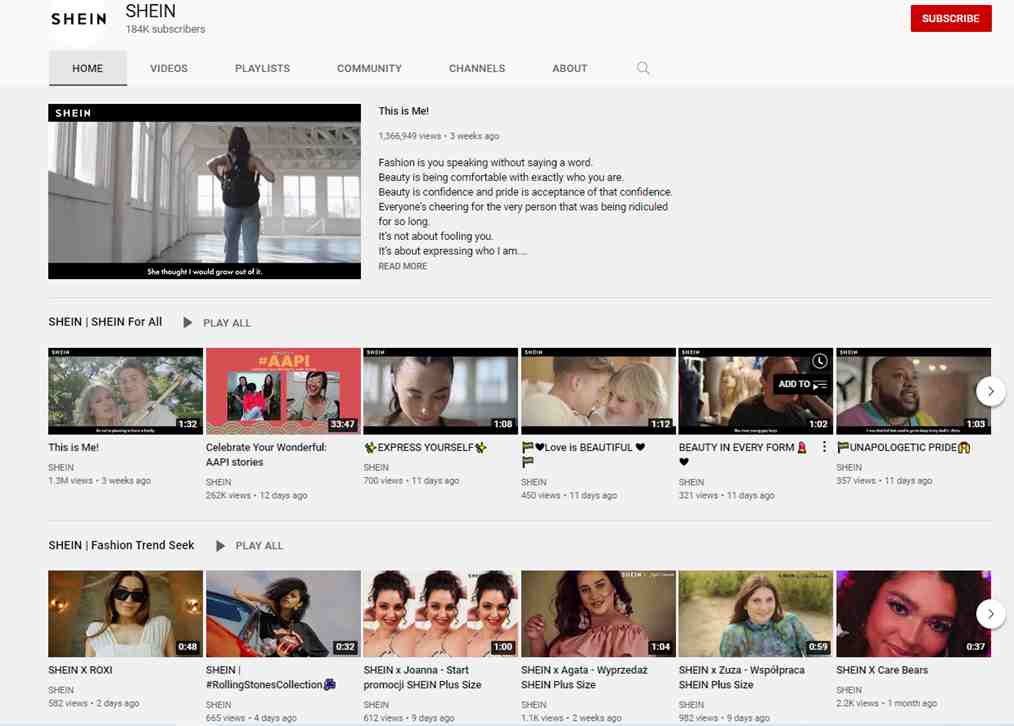1014x726 pixels.
Task: Play all in SHEIN For All playlist
Action: [x=217, y=323]
